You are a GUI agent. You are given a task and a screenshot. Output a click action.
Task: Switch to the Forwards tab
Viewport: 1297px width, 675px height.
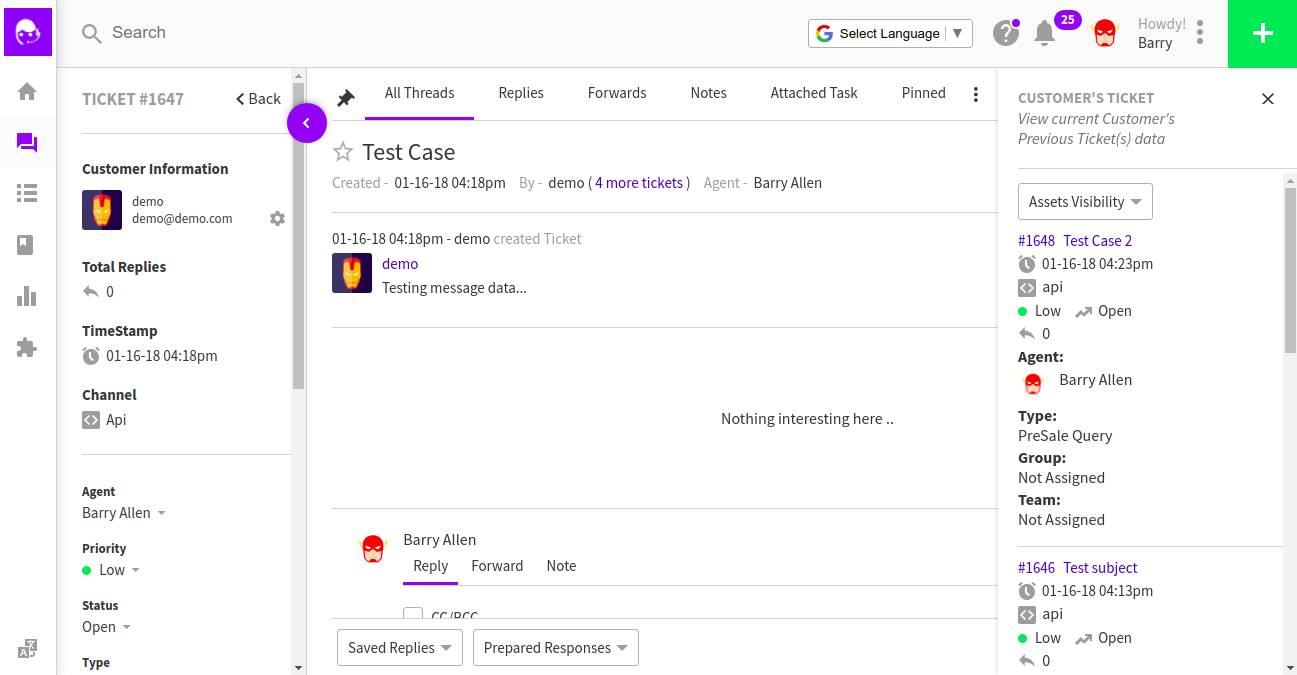coord(616,93)
